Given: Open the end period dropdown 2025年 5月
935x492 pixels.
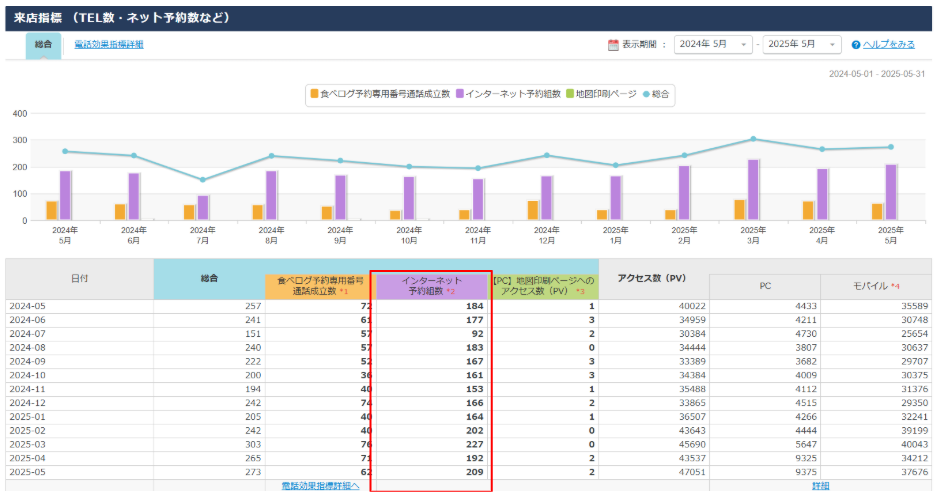Looking at the screenshot, I should 801,44.
